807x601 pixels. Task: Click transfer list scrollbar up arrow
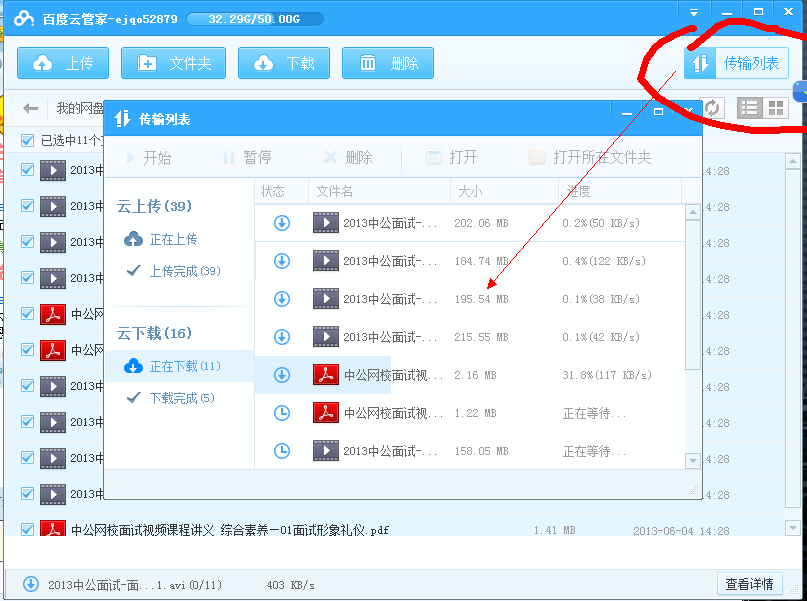(x=693, y=212)
